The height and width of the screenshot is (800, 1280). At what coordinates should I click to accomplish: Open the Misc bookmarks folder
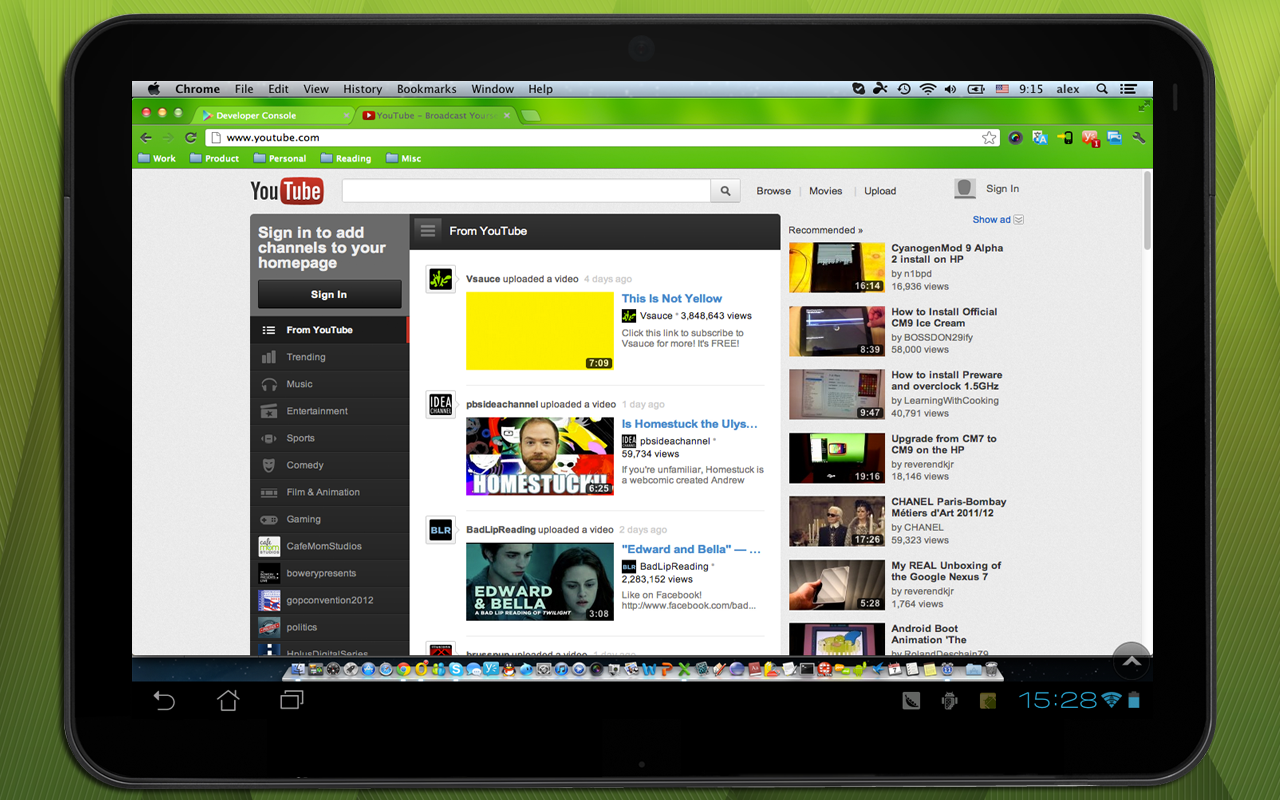[x=404, y=159]
